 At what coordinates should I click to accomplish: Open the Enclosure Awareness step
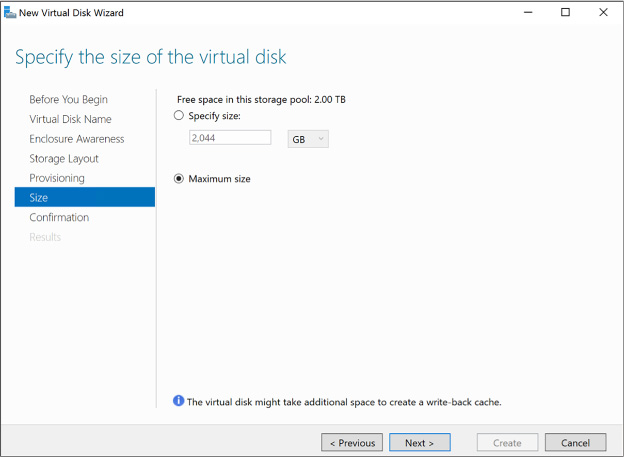pyautogui.click(x=77, y=139)
